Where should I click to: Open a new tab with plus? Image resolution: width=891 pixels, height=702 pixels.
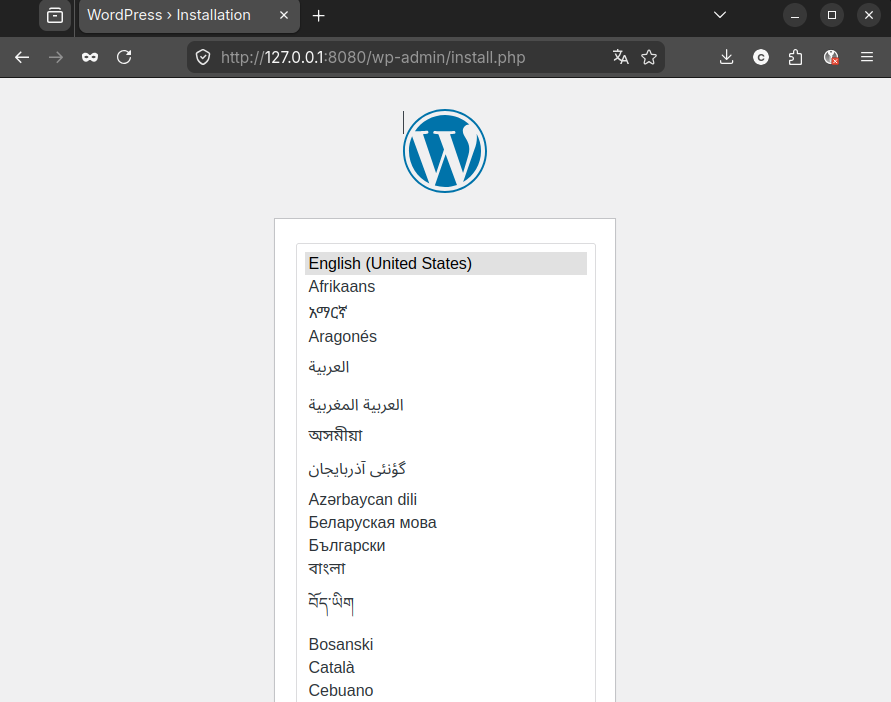coord(319,16)
